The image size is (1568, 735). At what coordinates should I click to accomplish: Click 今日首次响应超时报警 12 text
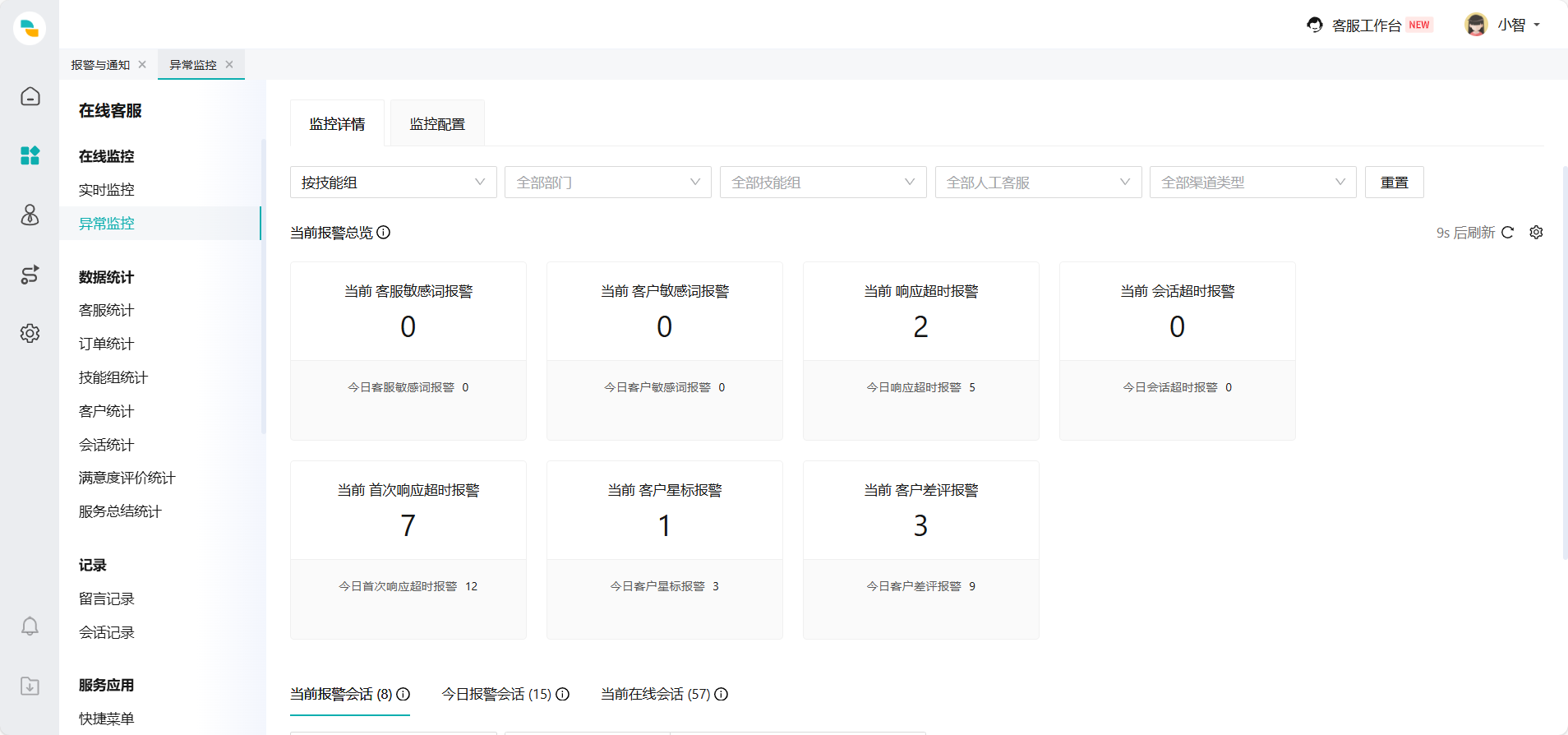pyautogui.click(x=408, y=586)
